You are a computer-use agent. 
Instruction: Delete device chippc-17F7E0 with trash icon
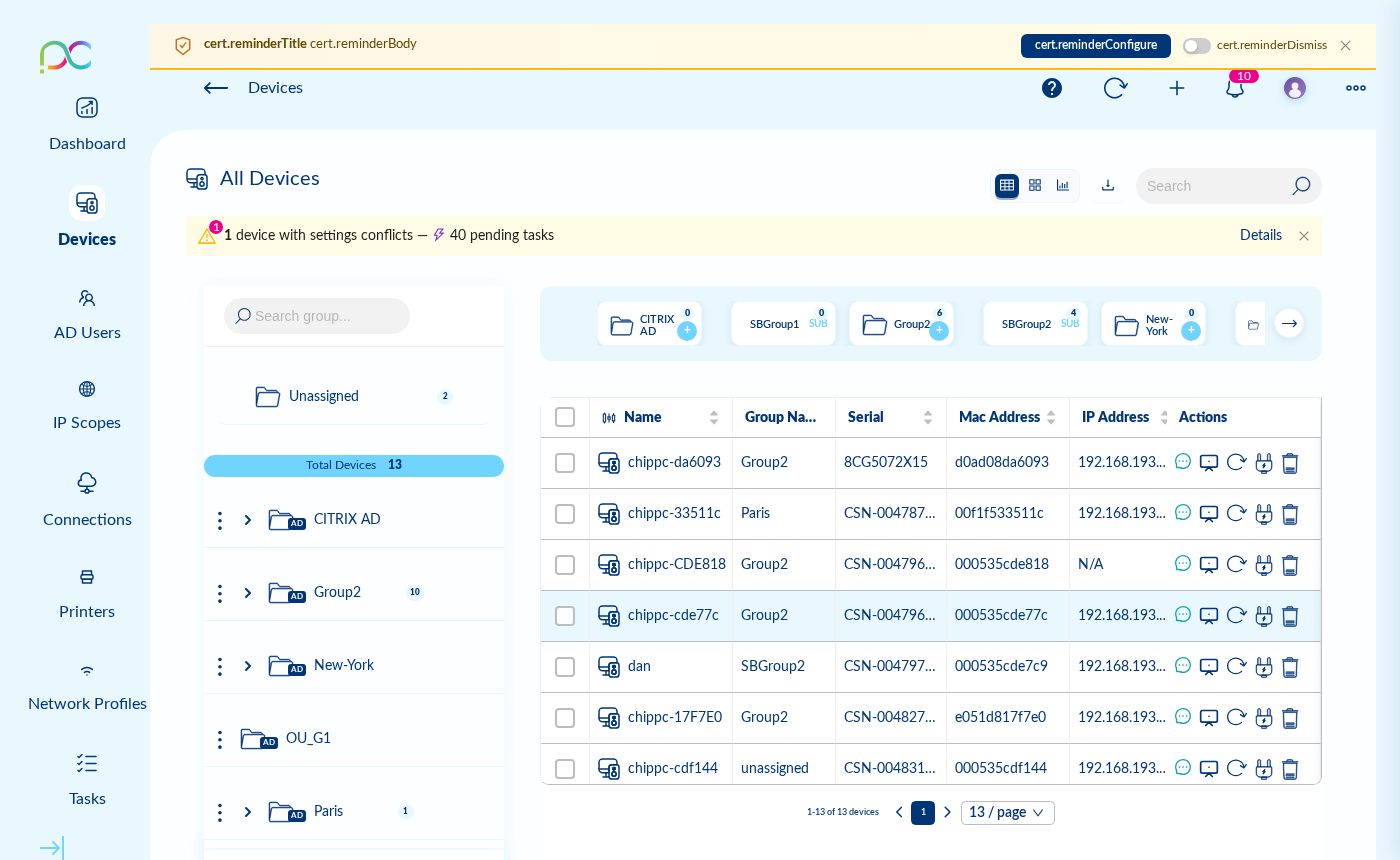1290,718
